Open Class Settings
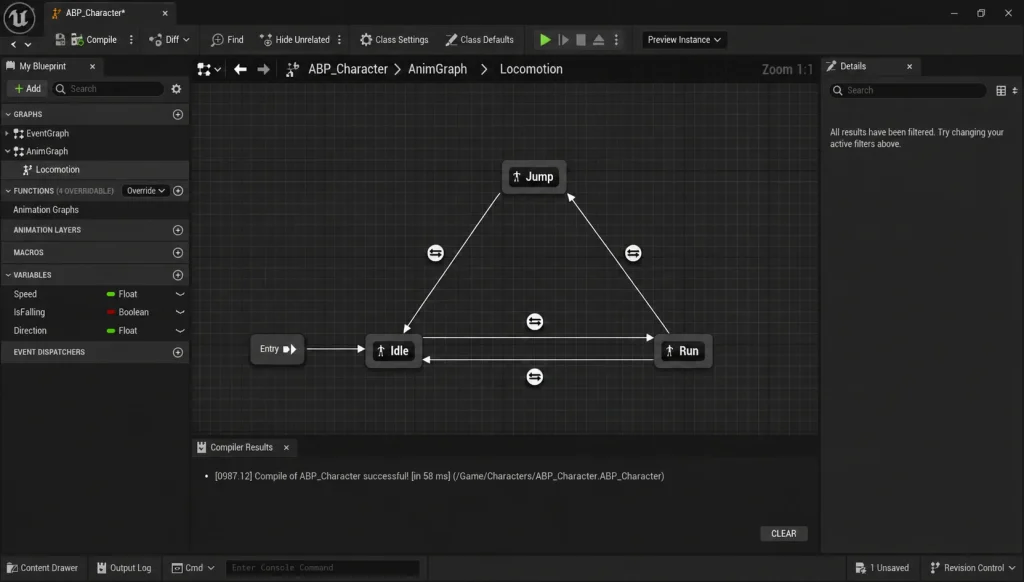The height and width of the screenshot is (582, 1024). [x=394, y=40]
